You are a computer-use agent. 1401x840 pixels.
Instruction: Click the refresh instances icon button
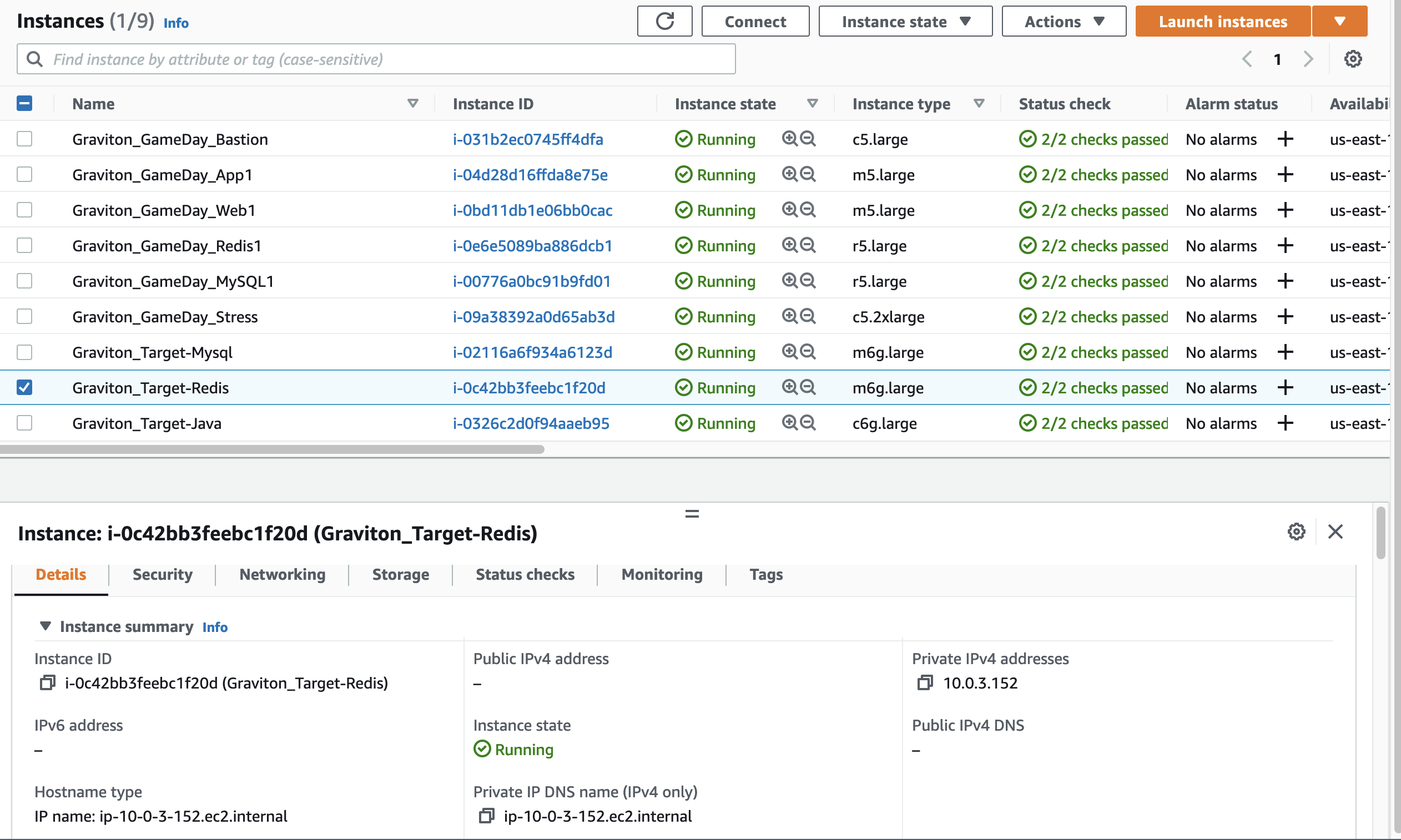pyautogui.click(x=664, y=22)
